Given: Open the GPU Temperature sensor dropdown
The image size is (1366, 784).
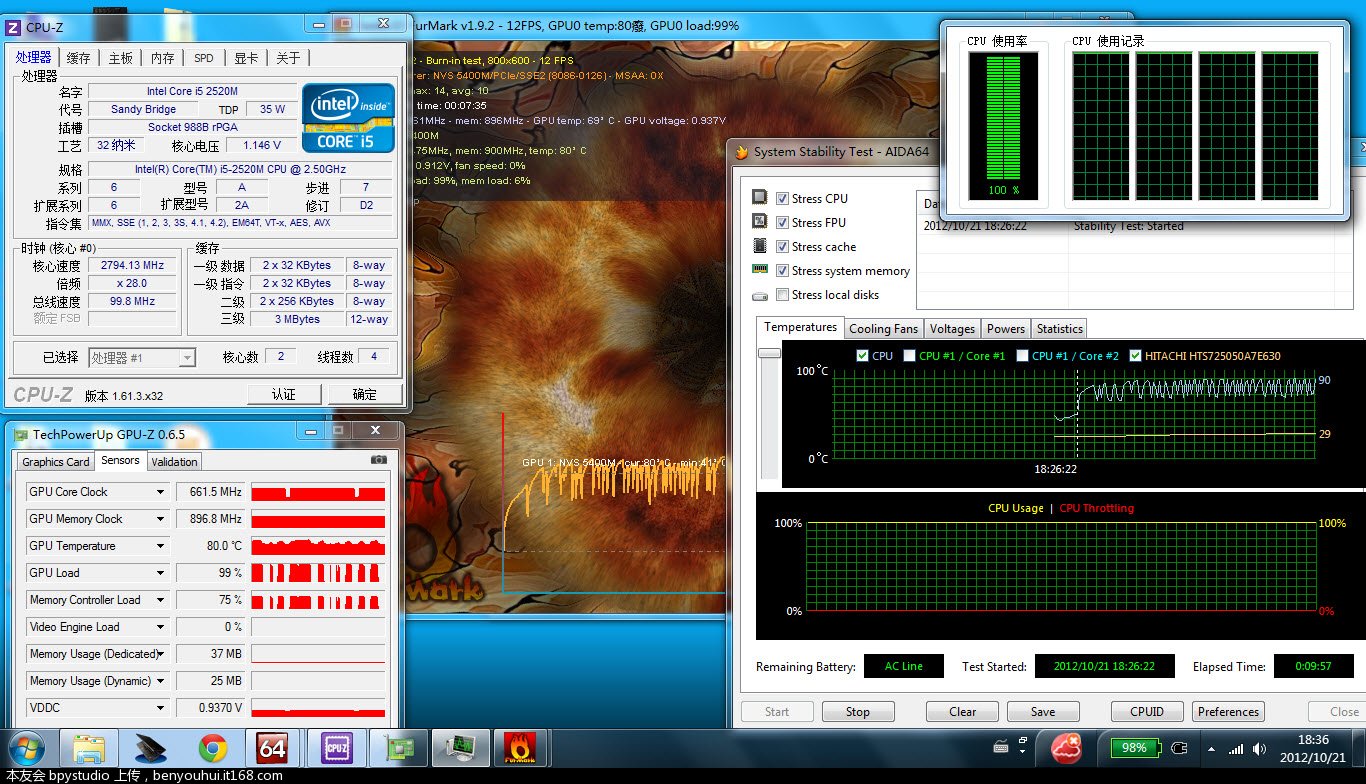Looking at the screenshot, I should click(160, 546).
